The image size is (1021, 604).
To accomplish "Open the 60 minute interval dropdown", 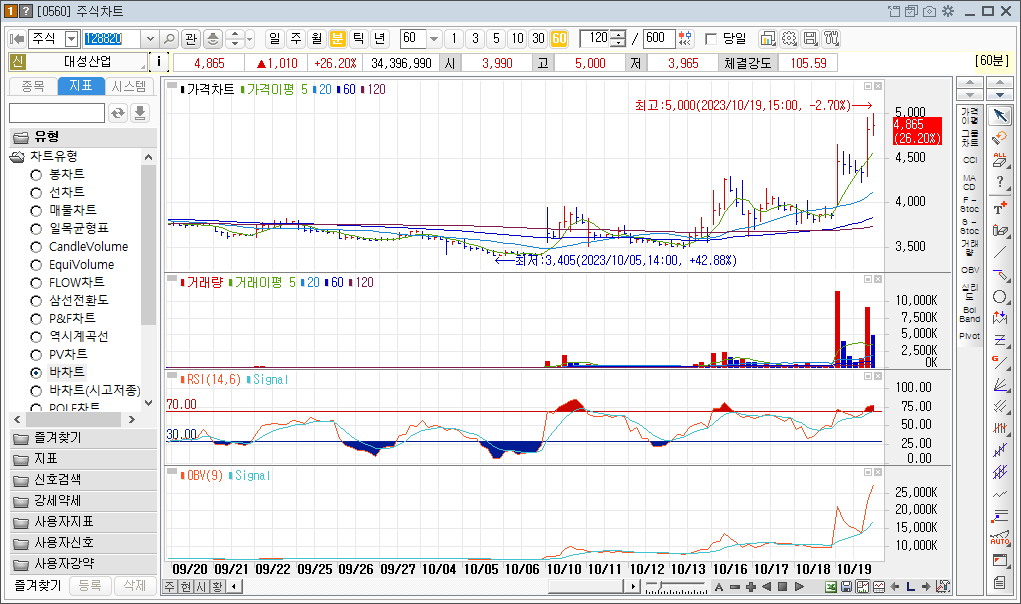I will [434, 39].
